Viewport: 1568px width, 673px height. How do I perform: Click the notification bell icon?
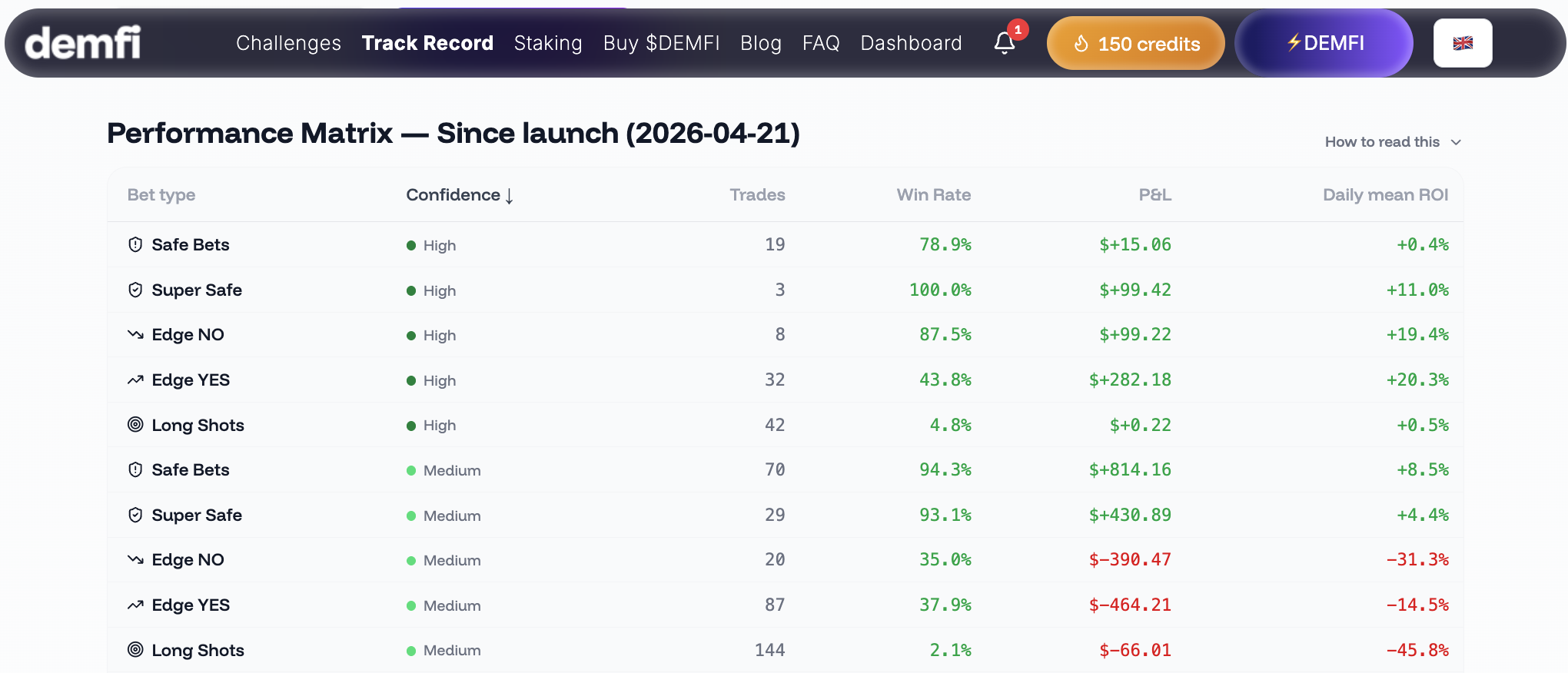[x=1005, y=43]
